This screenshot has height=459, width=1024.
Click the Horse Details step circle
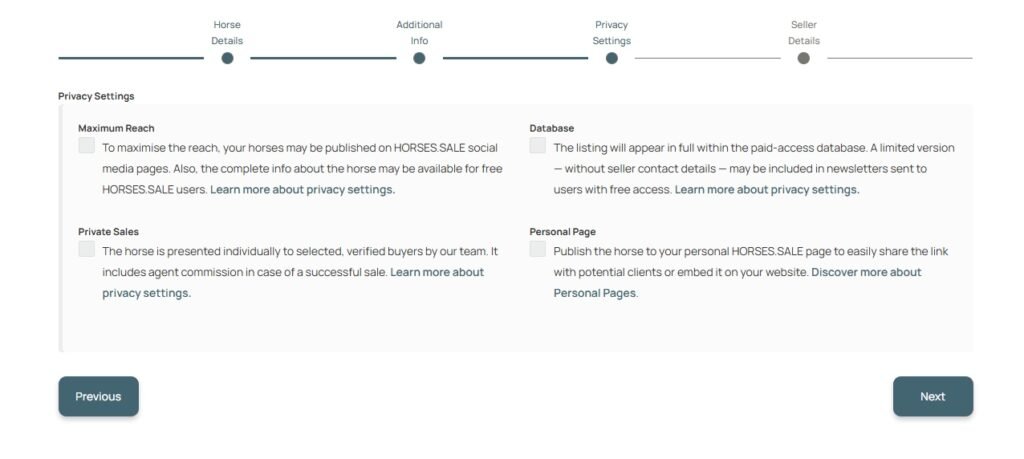pyautogui.click(x=227, y=58)
